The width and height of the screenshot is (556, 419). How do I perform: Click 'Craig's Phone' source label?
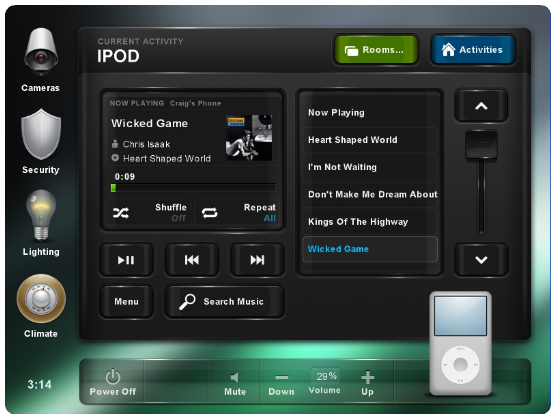(195, 104)
